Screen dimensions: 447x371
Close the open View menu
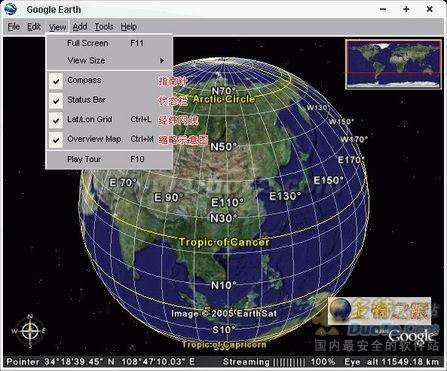click(57, 27)
